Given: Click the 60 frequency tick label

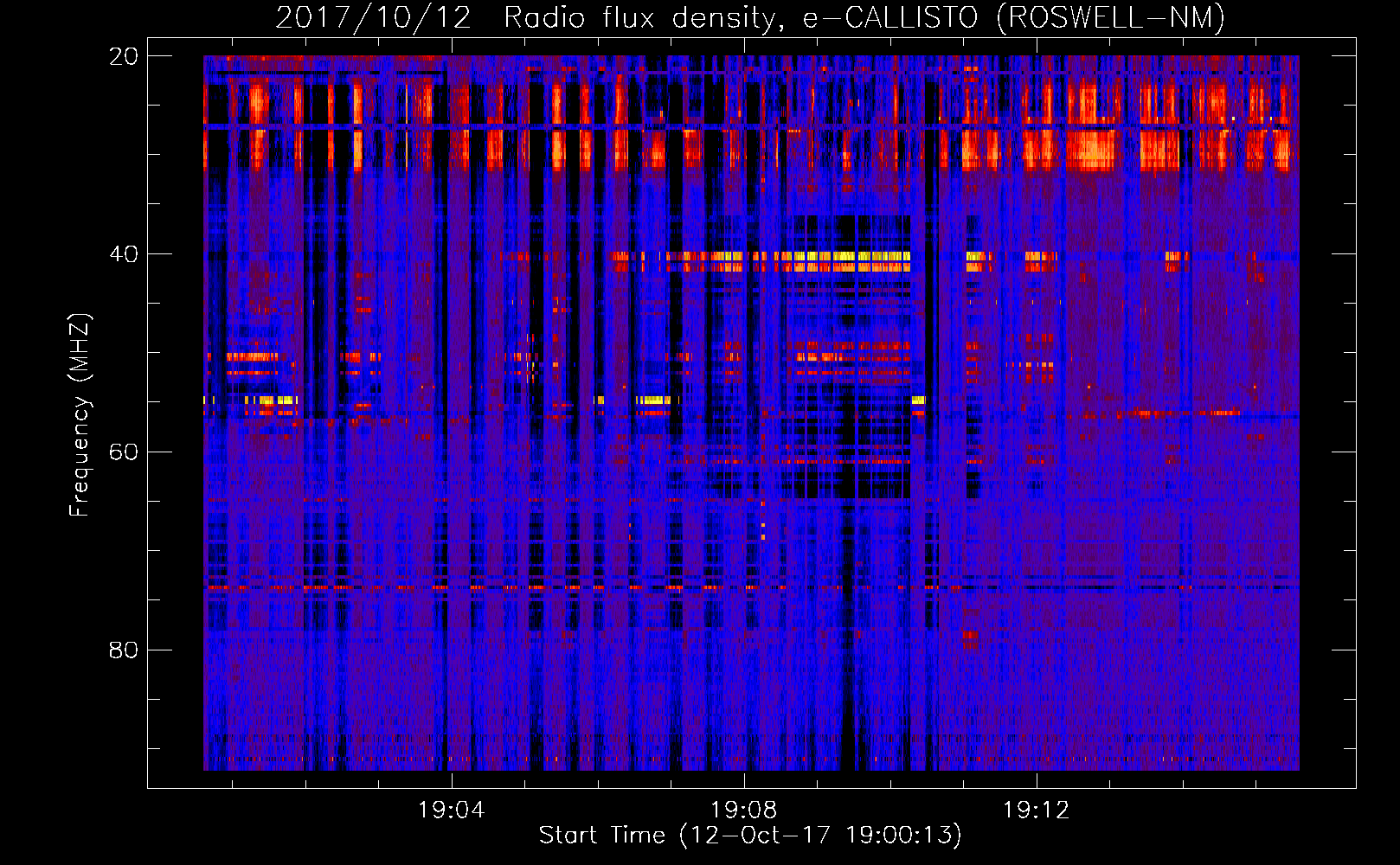Looking at the screenshot, I should [124, 452].
